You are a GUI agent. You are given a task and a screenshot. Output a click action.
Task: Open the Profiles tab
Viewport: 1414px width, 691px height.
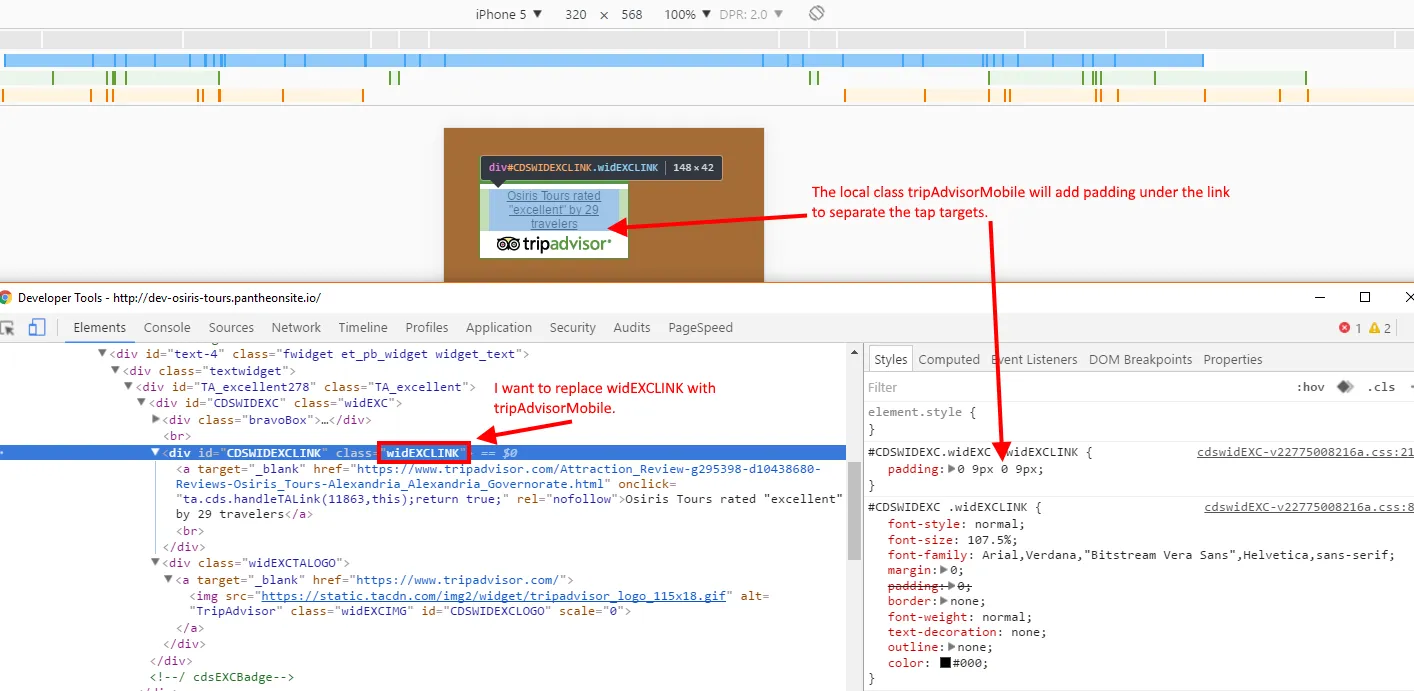coord(427,327)
